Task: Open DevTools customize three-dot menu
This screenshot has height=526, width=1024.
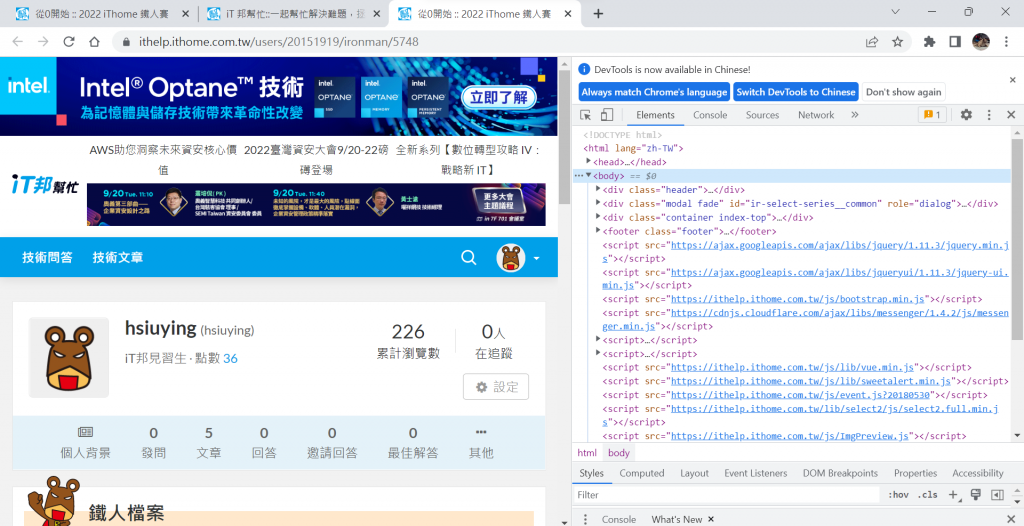Action: 989,115
